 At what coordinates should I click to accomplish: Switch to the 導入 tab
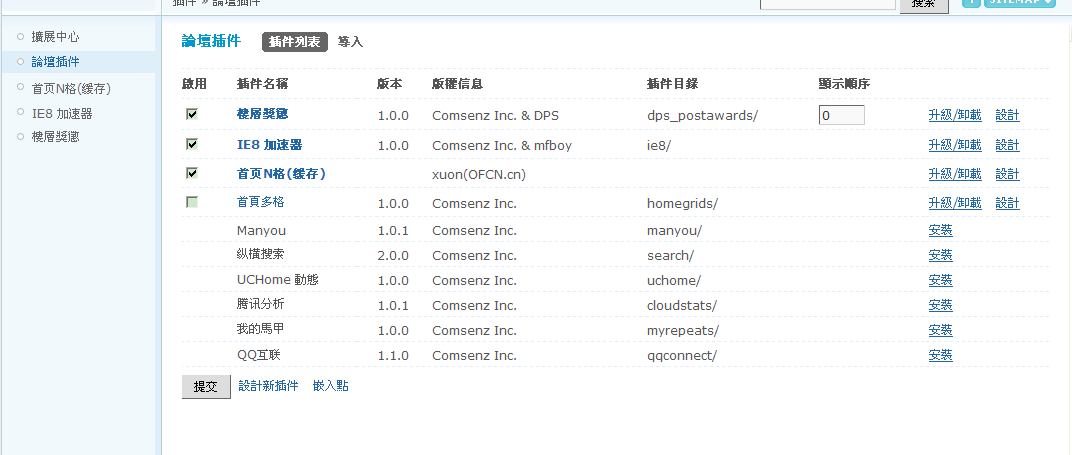pos(350,42)
